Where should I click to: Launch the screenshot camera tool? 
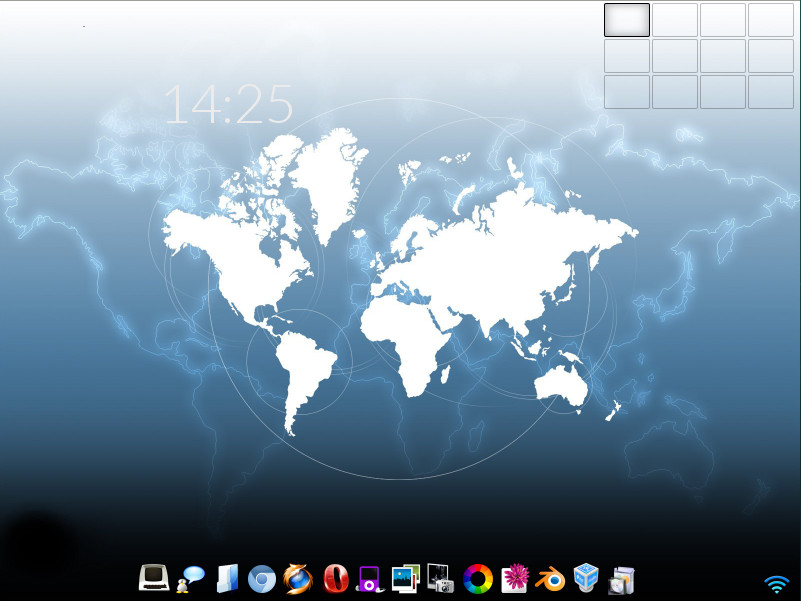tap(441, 578)
